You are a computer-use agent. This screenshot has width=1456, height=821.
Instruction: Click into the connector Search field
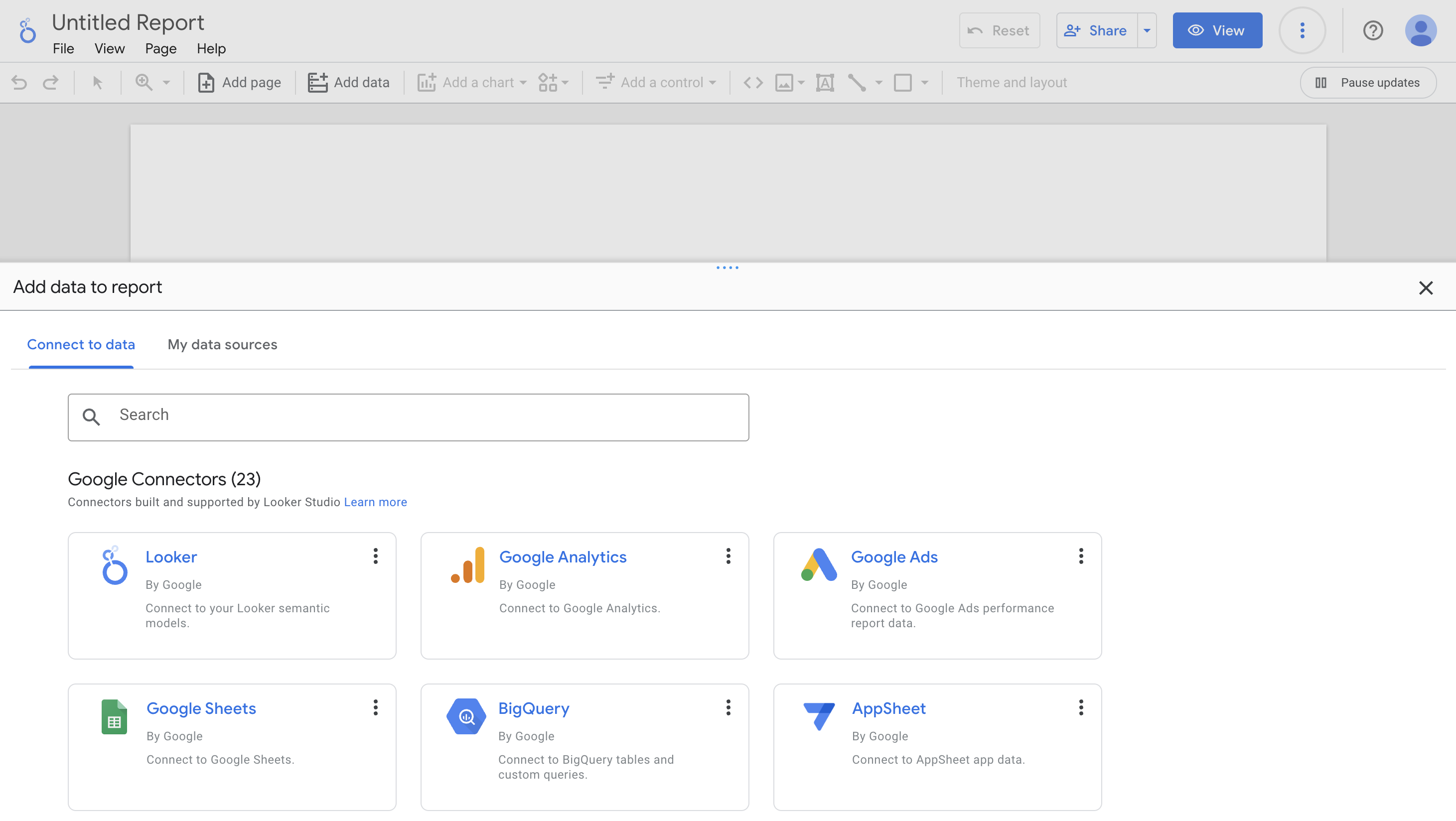coord(408,417)
